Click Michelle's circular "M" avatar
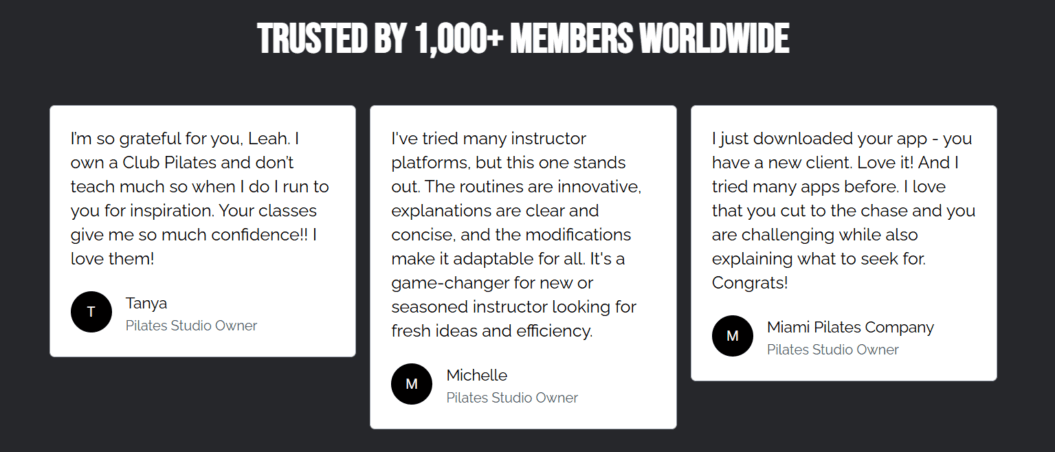The width and height of the screenshot is (1055, 452). tap(411, 384)
